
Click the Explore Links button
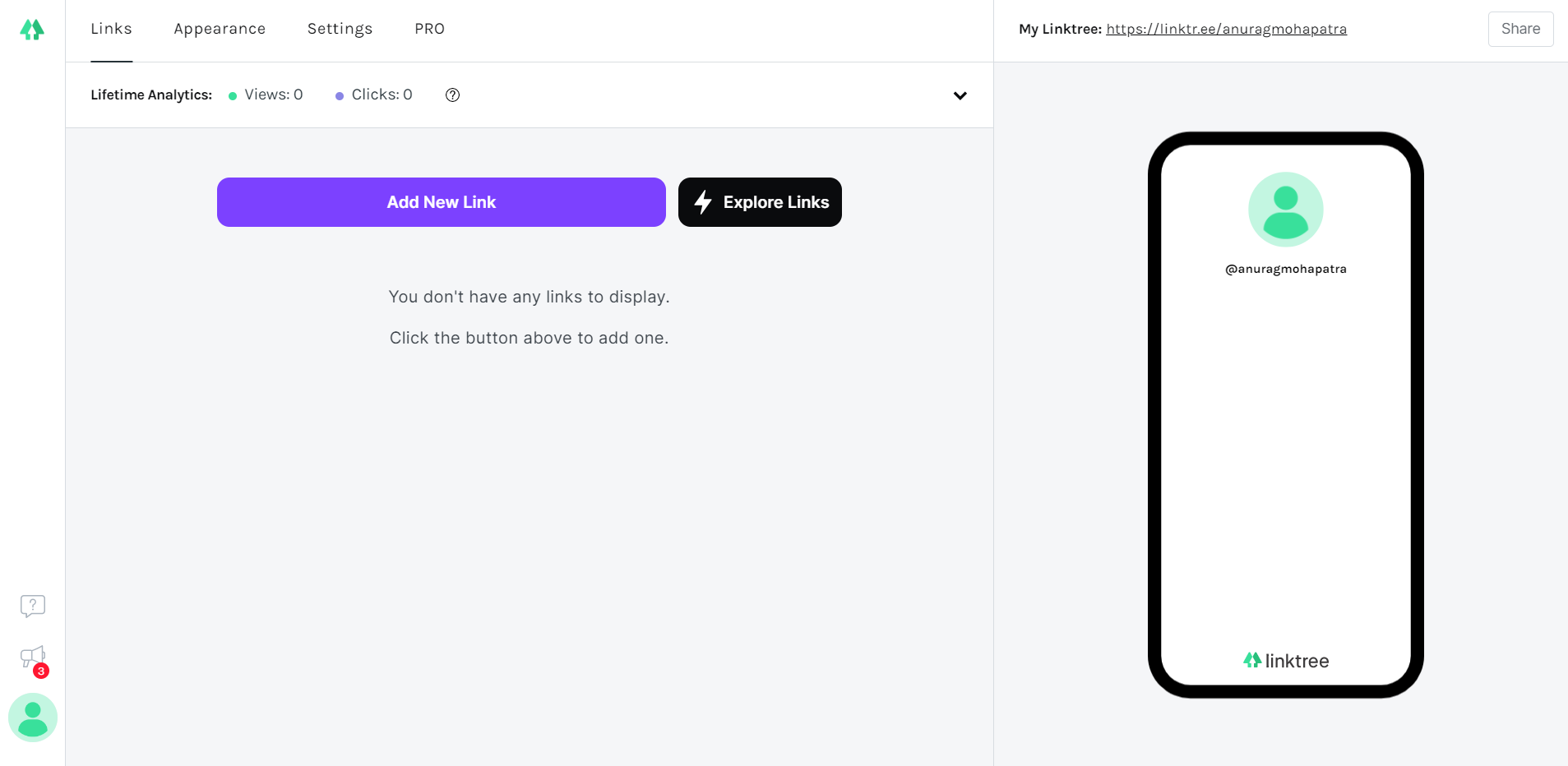pos(760,202)
